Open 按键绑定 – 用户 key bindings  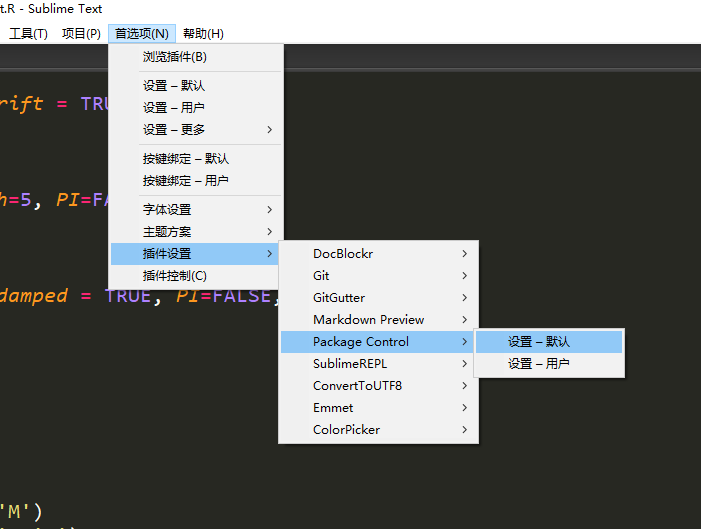tap(196, 181)
